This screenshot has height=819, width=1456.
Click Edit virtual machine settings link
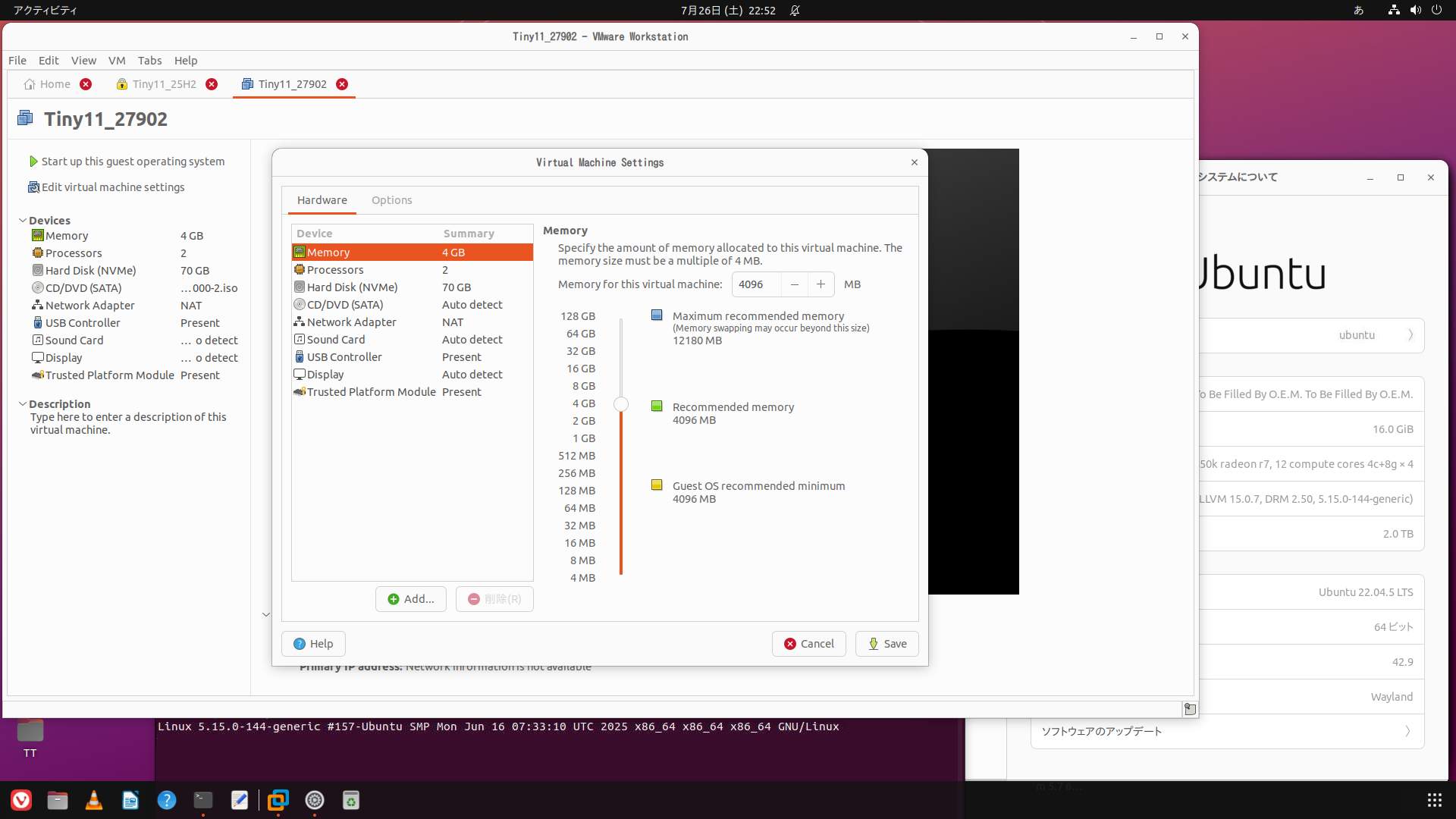pyautogui.click(x=106, y=187)
